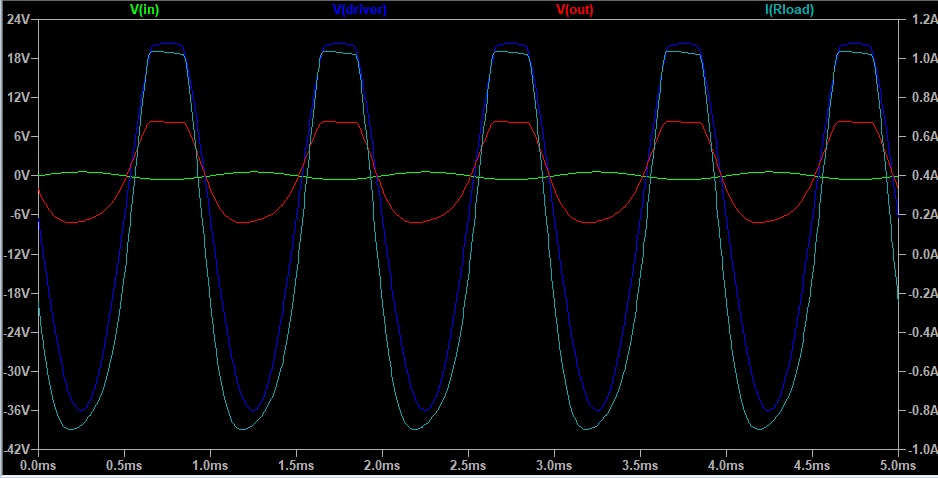Click the -36V left axis label

[16, 410]
